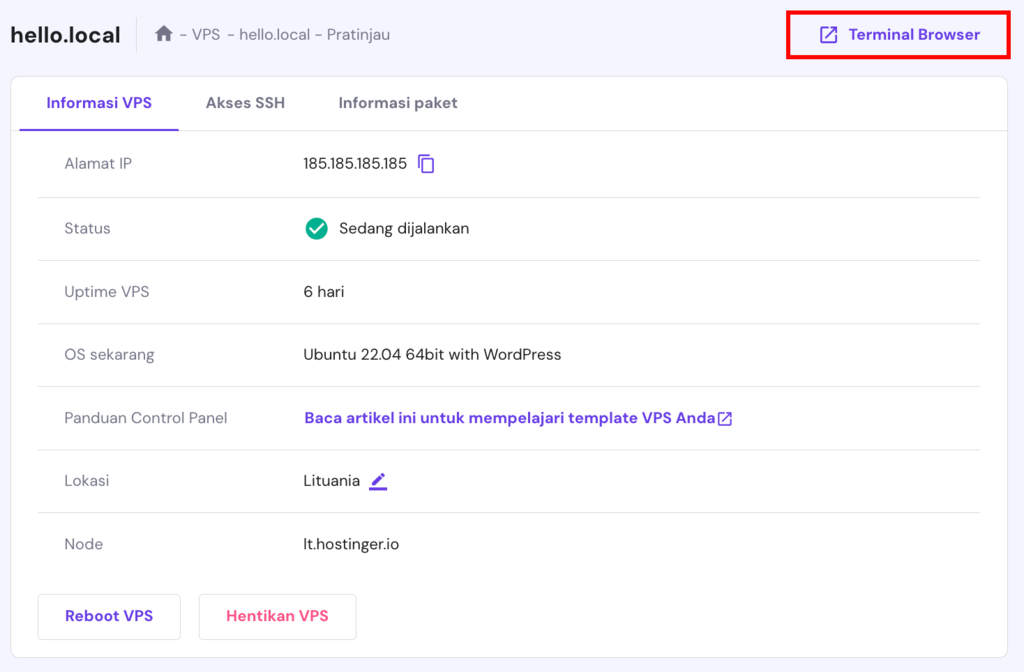Image resolution: width=1024 pixels, height=672 pixels.
Task: Click the green status checkmark icon
Action: [x=316, y=228]
